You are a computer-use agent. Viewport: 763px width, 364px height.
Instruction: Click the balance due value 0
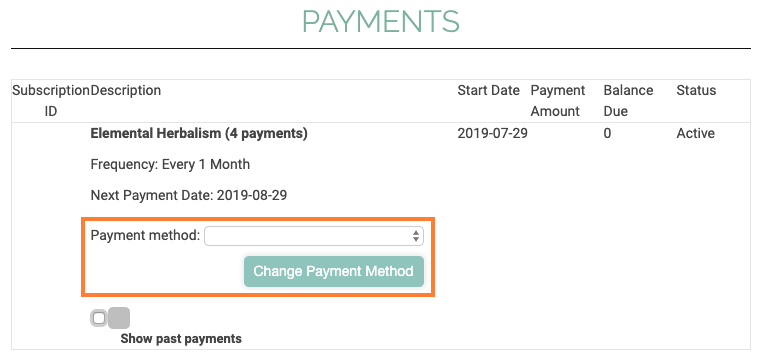point(607,133)
